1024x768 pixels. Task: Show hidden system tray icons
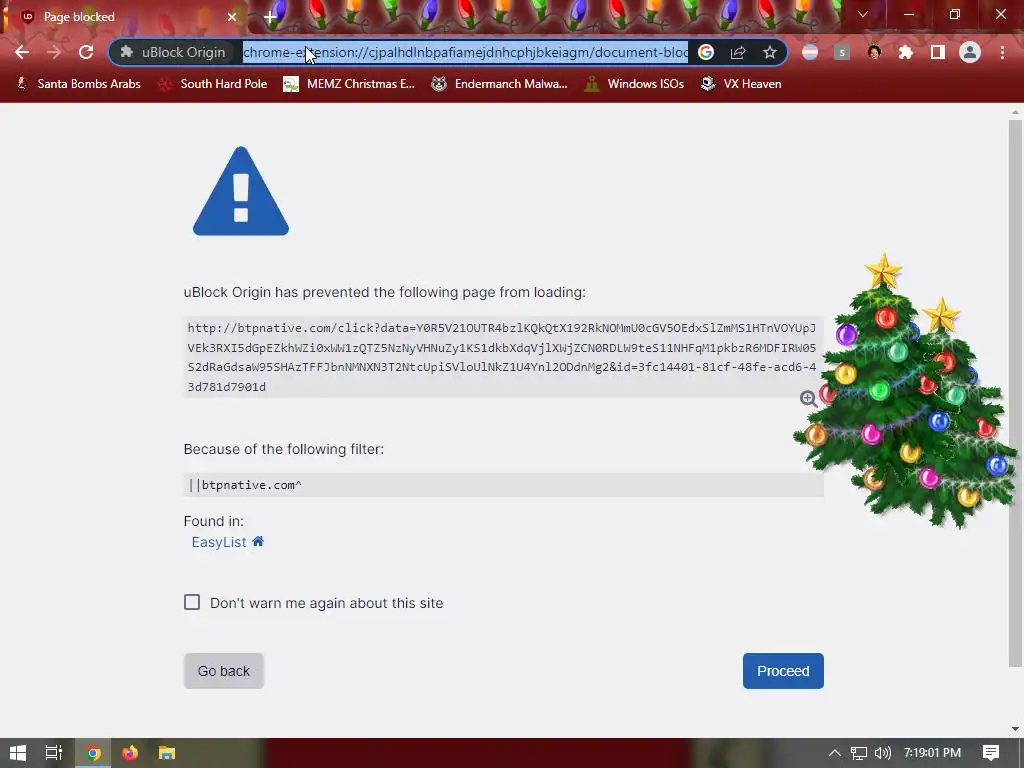click(835, 753)
